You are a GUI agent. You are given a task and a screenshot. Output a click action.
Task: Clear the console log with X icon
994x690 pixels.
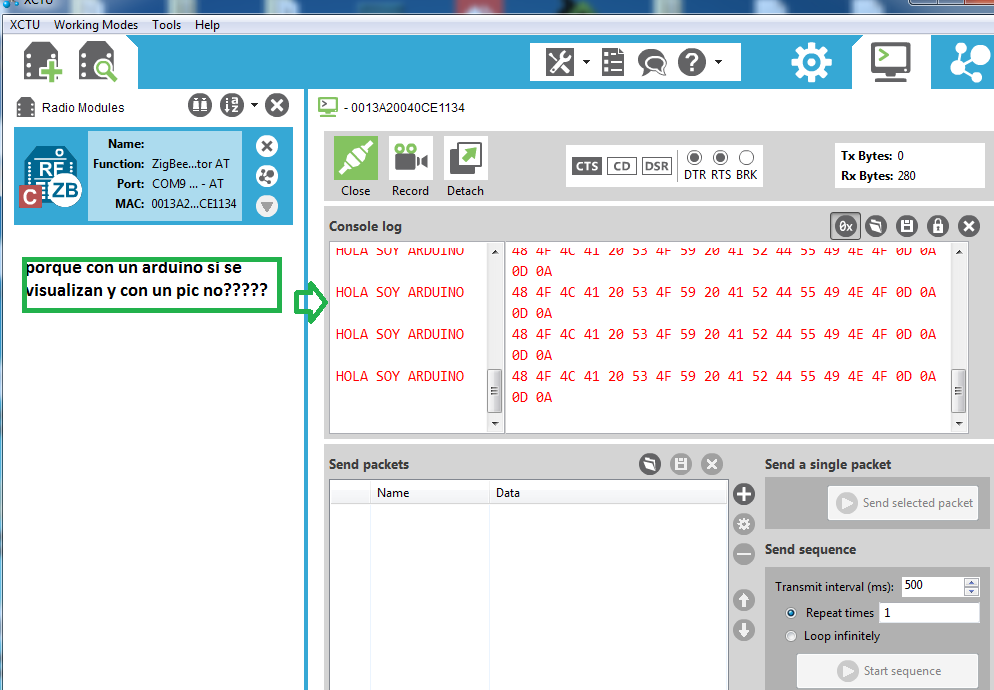[x=969, y=226]
